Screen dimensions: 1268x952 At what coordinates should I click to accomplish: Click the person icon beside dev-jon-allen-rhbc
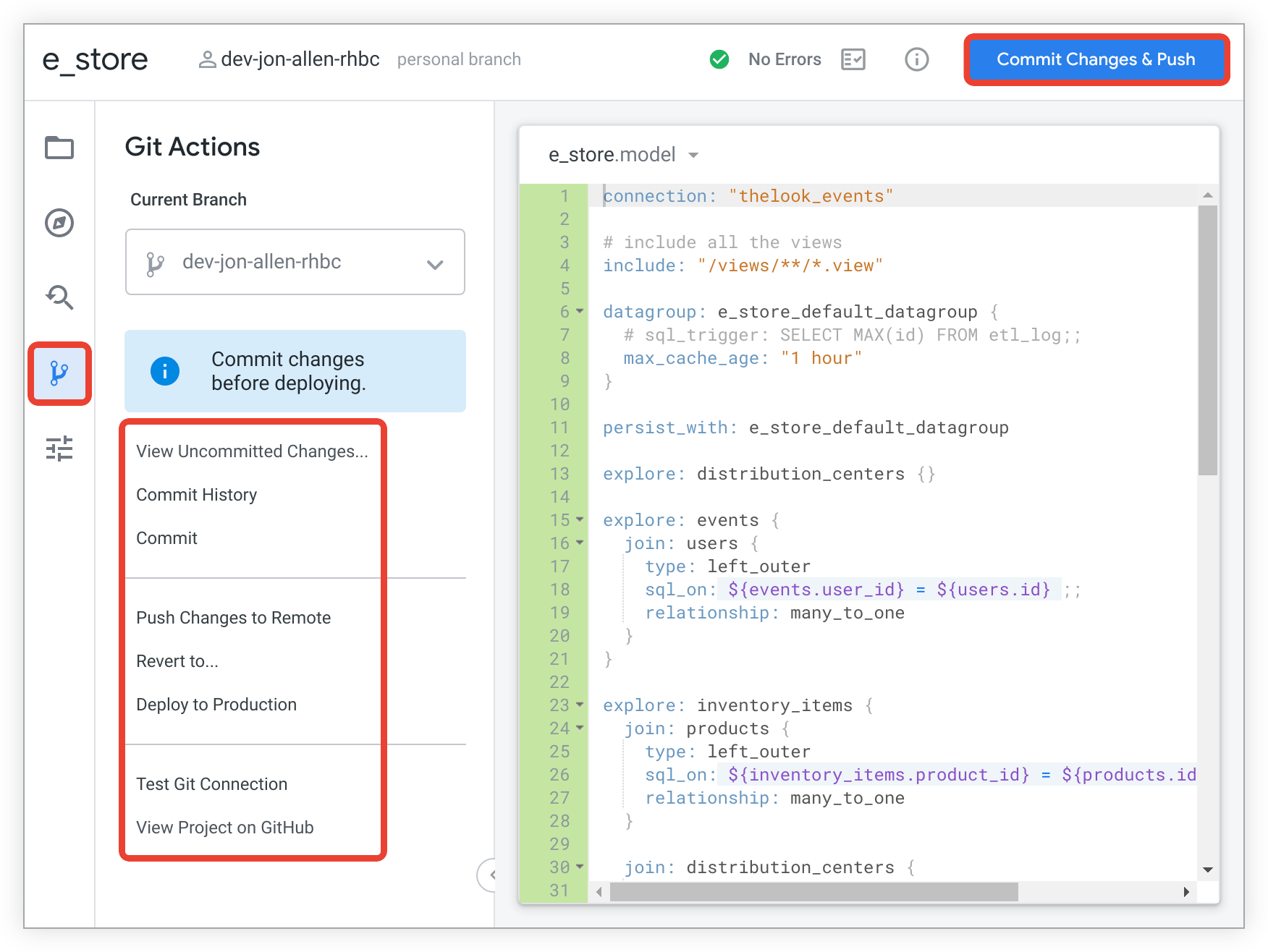coord(208,59)
